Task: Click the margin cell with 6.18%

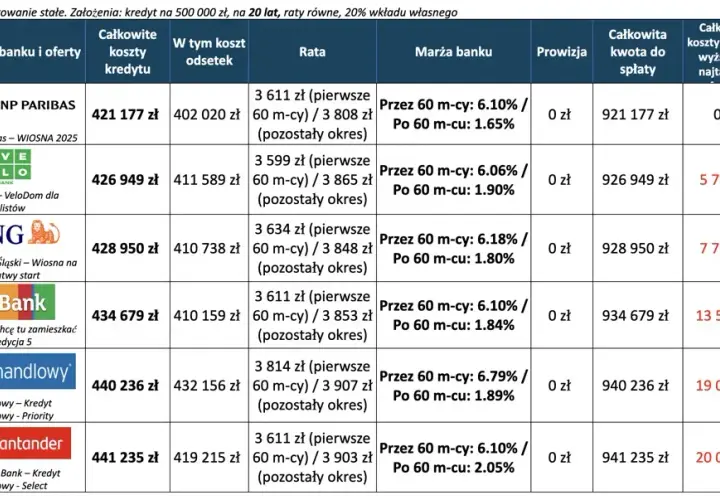Action: click(453, 248)
